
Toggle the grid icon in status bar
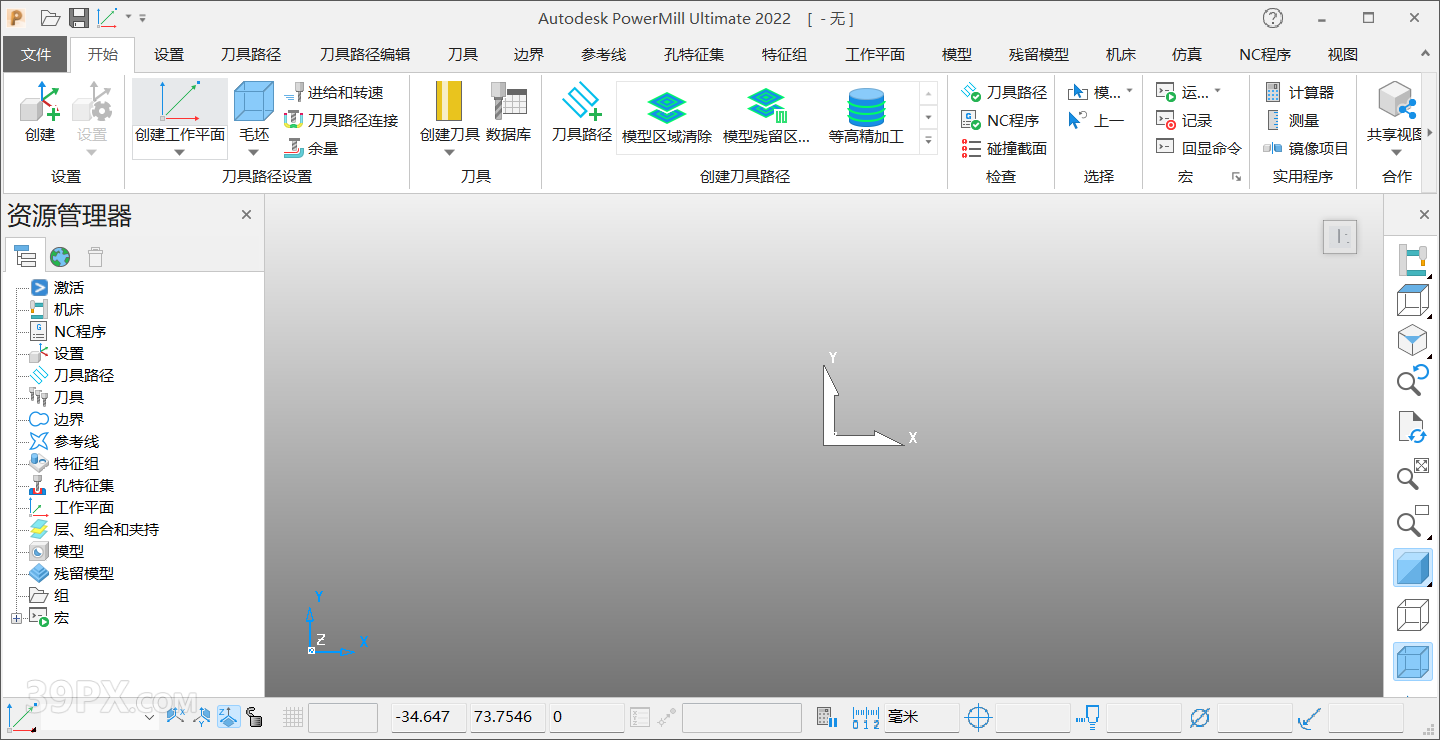[293, 716]
